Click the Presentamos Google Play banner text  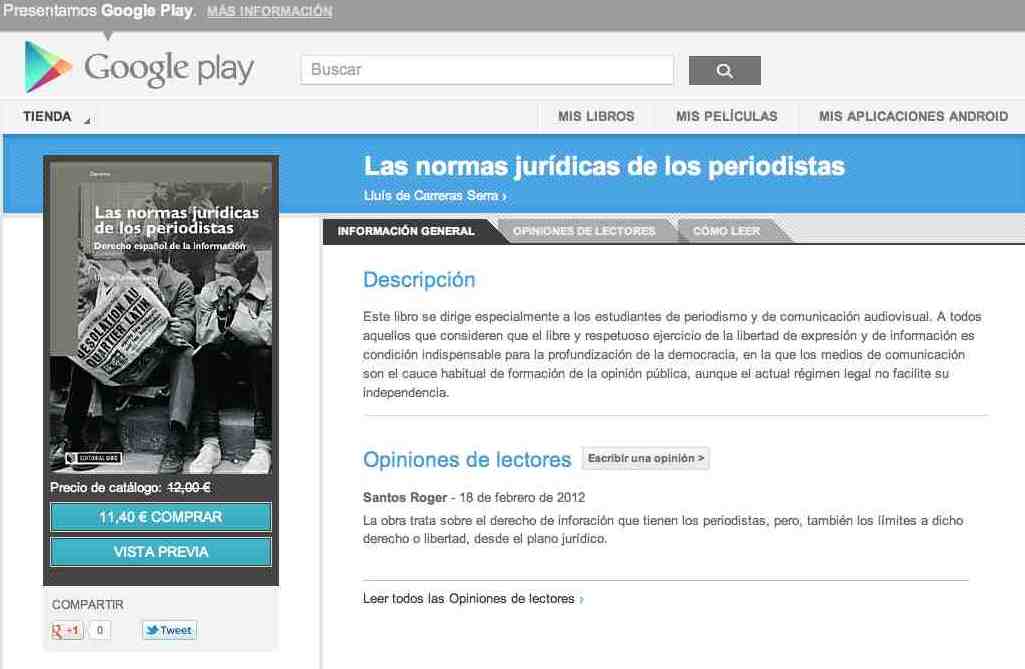(99, 10)
